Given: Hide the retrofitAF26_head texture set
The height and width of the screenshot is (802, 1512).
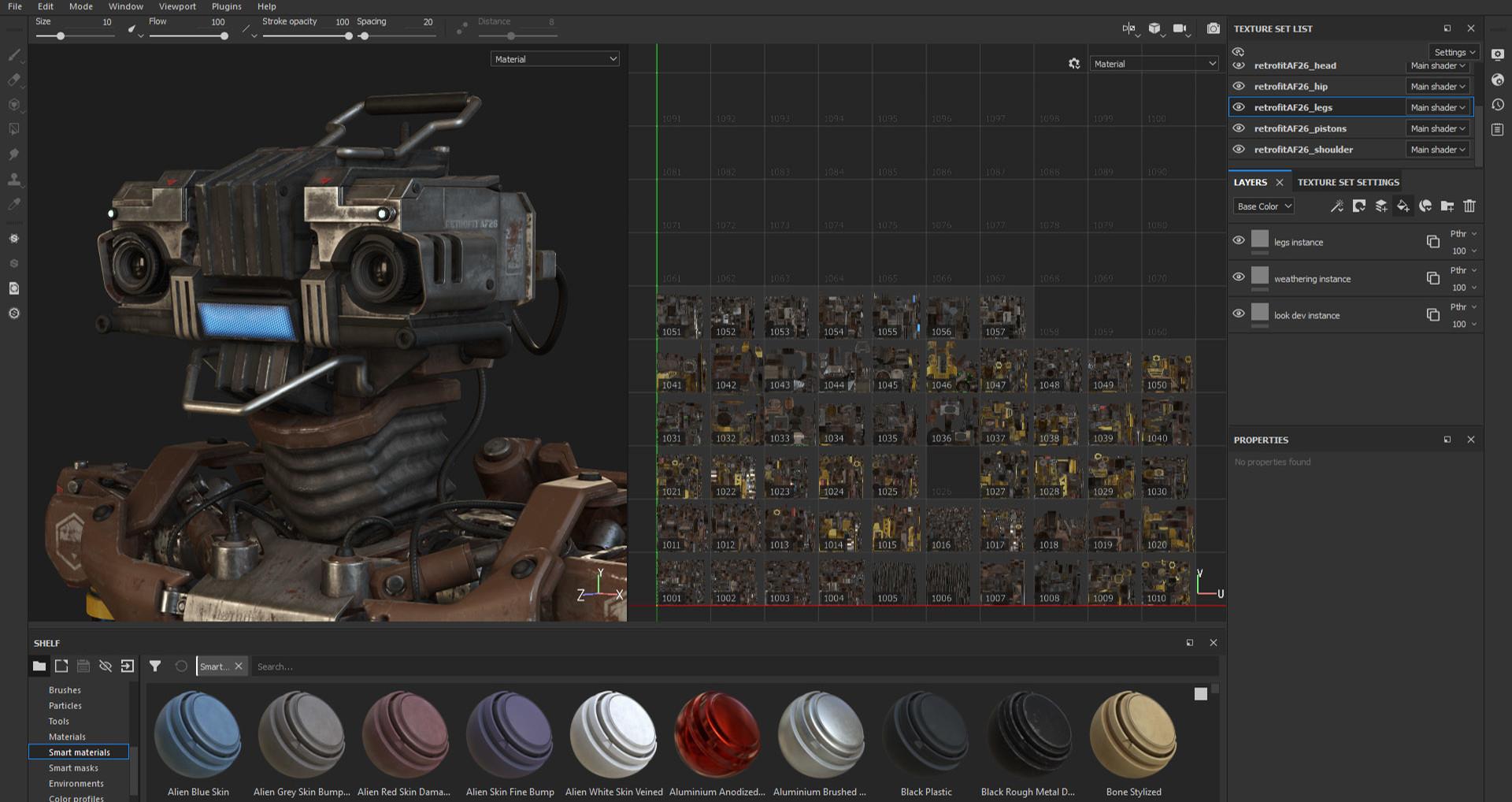Looking at the screenshot, I should click(1238, 65).
